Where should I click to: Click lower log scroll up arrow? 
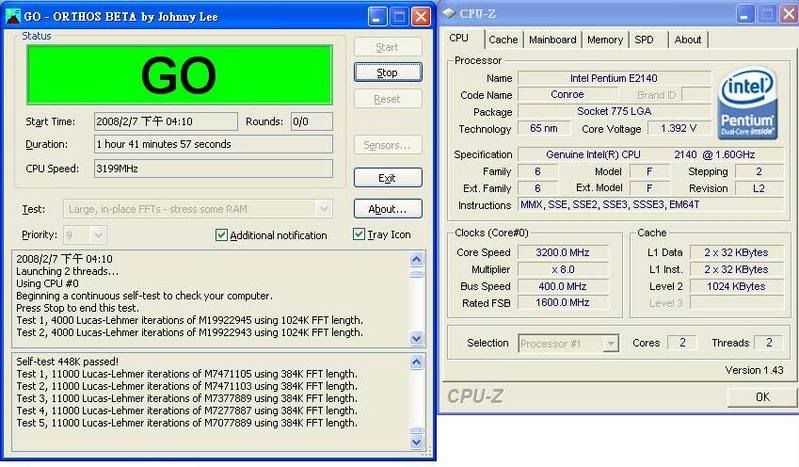[x=416, y=362]
